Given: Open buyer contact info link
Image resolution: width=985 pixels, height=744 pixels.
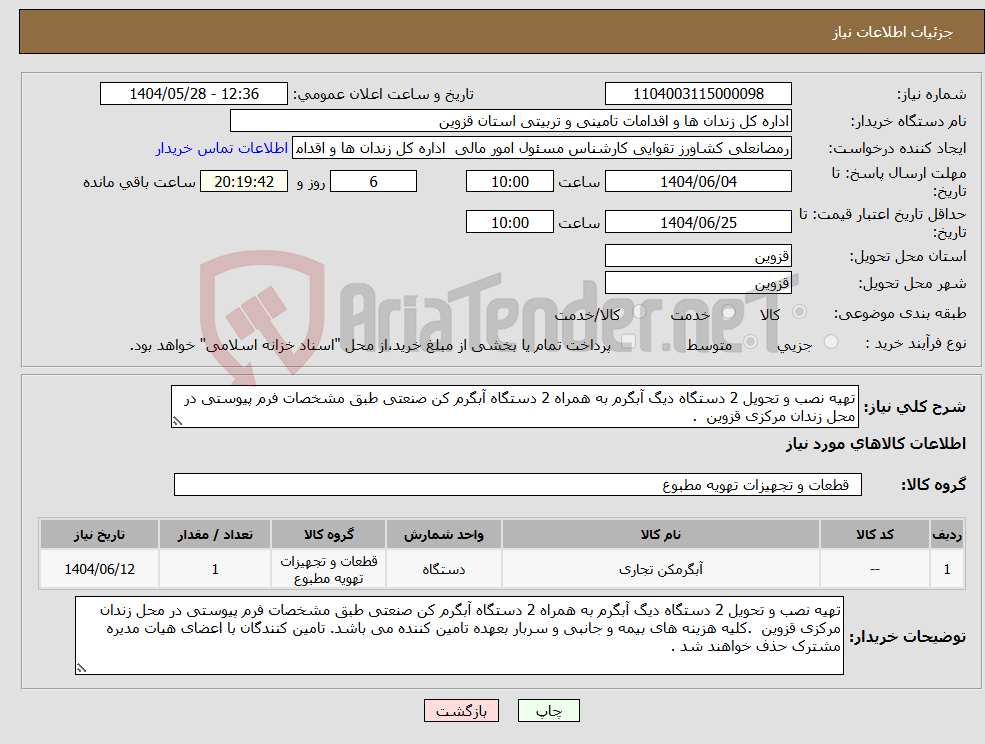Looking at the screenshot, I should [x=222, y=148].
